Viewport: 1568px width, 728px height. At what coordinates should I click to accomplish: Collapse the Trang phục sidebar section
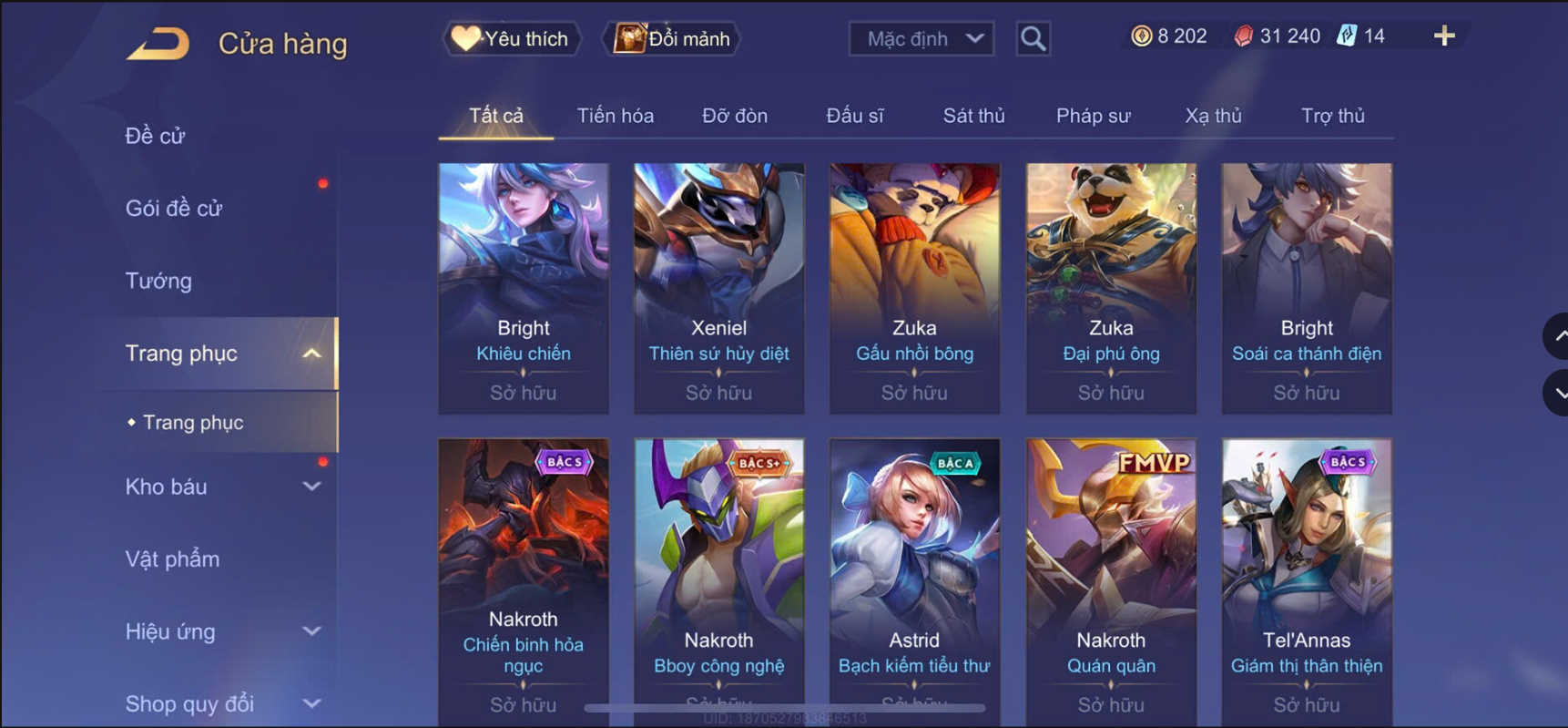311,354
